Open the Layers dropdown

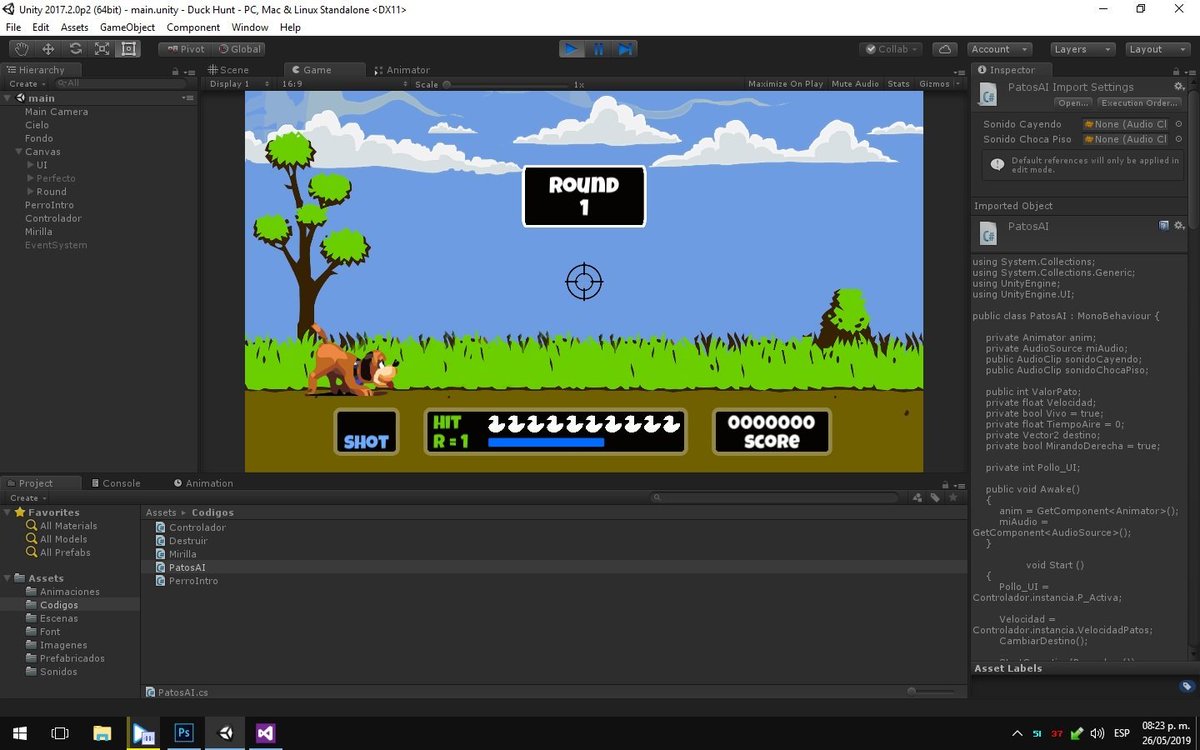coord(1082,48)
